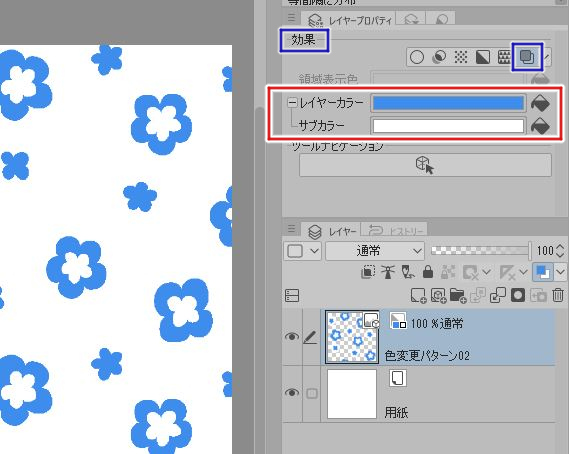Click the Enable mask icon
Screen dimensions: 569x454
click(x=471, y=272)
